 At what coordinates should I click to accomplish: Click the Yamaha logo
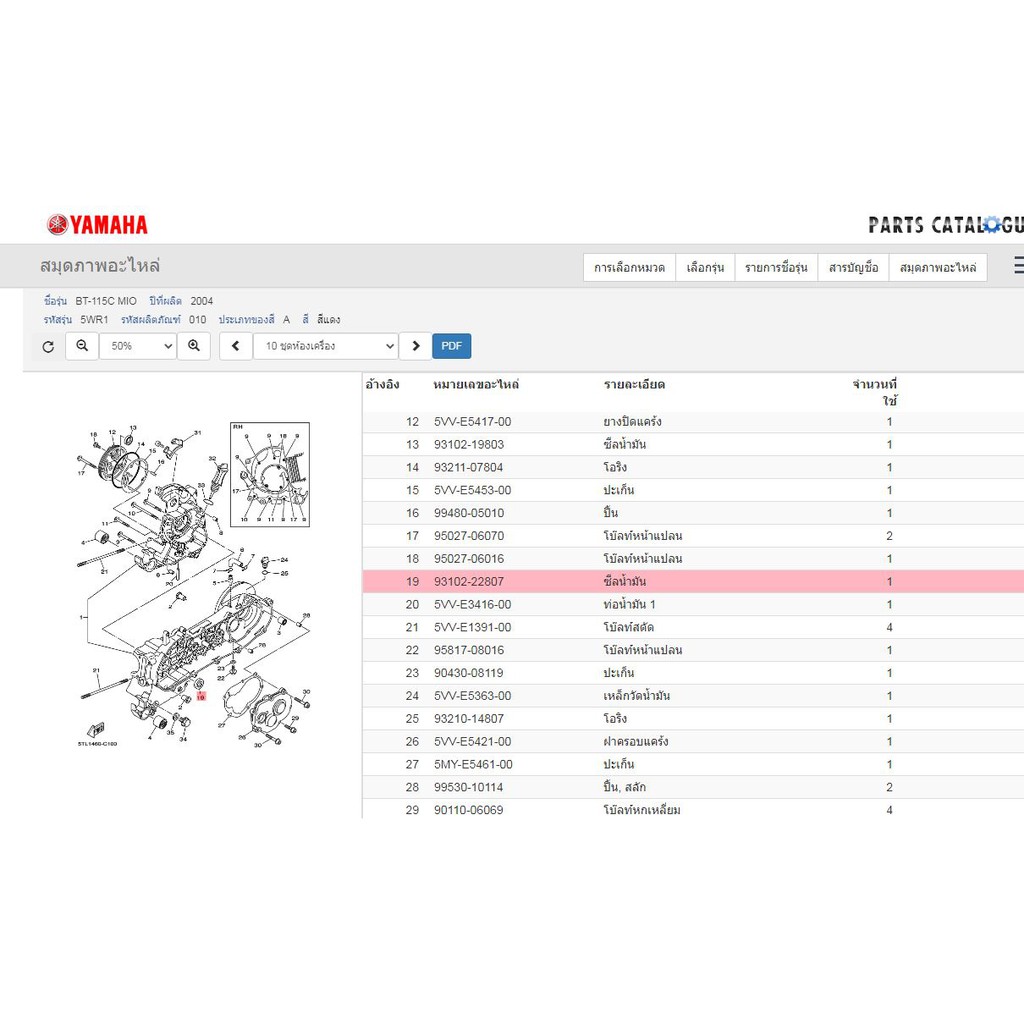click(x=97, y=225)
